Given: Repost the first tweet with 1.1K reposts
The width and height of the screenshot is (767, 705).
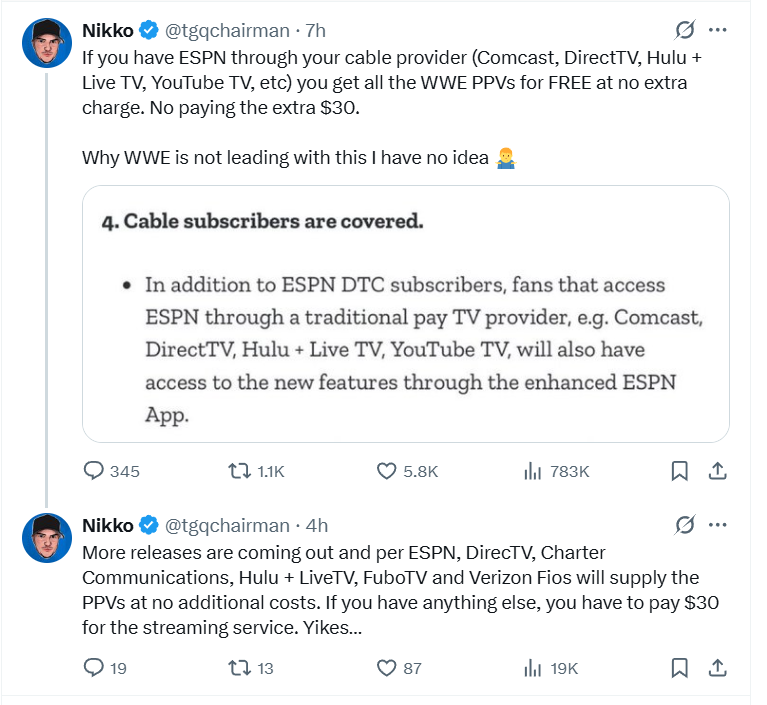Looking at the screenshot, I should click(x=241, y=471).
